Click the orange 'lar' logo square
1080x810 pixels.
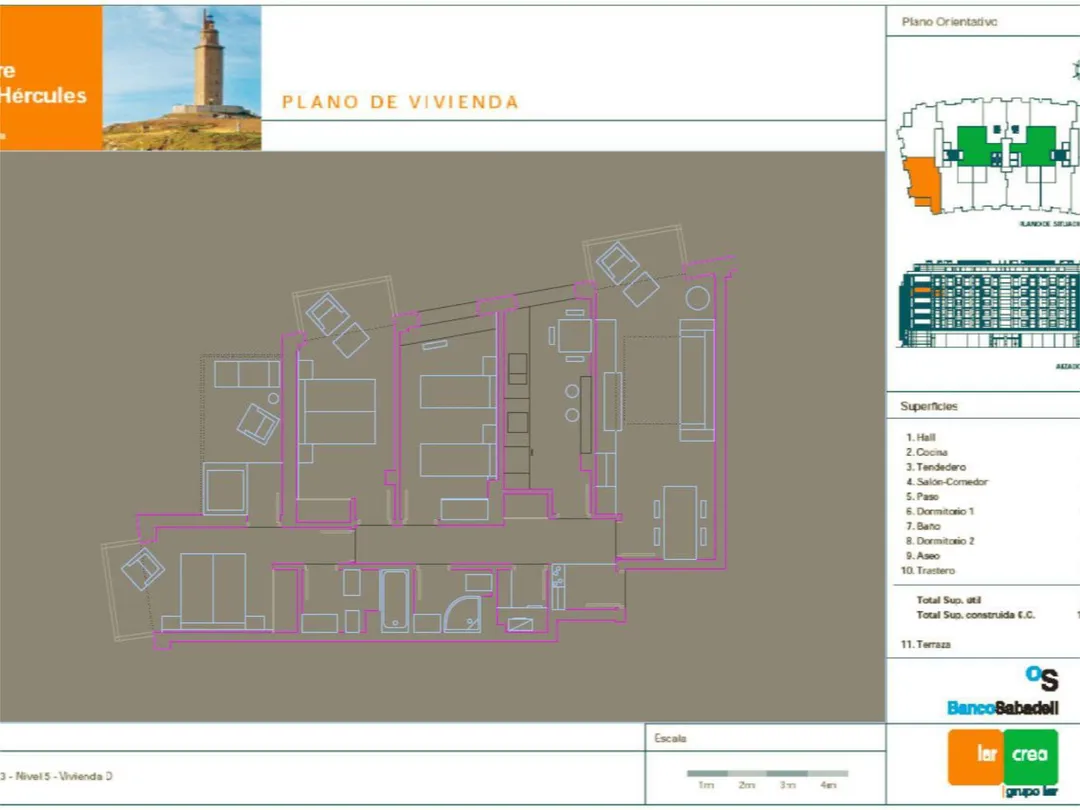974,756
